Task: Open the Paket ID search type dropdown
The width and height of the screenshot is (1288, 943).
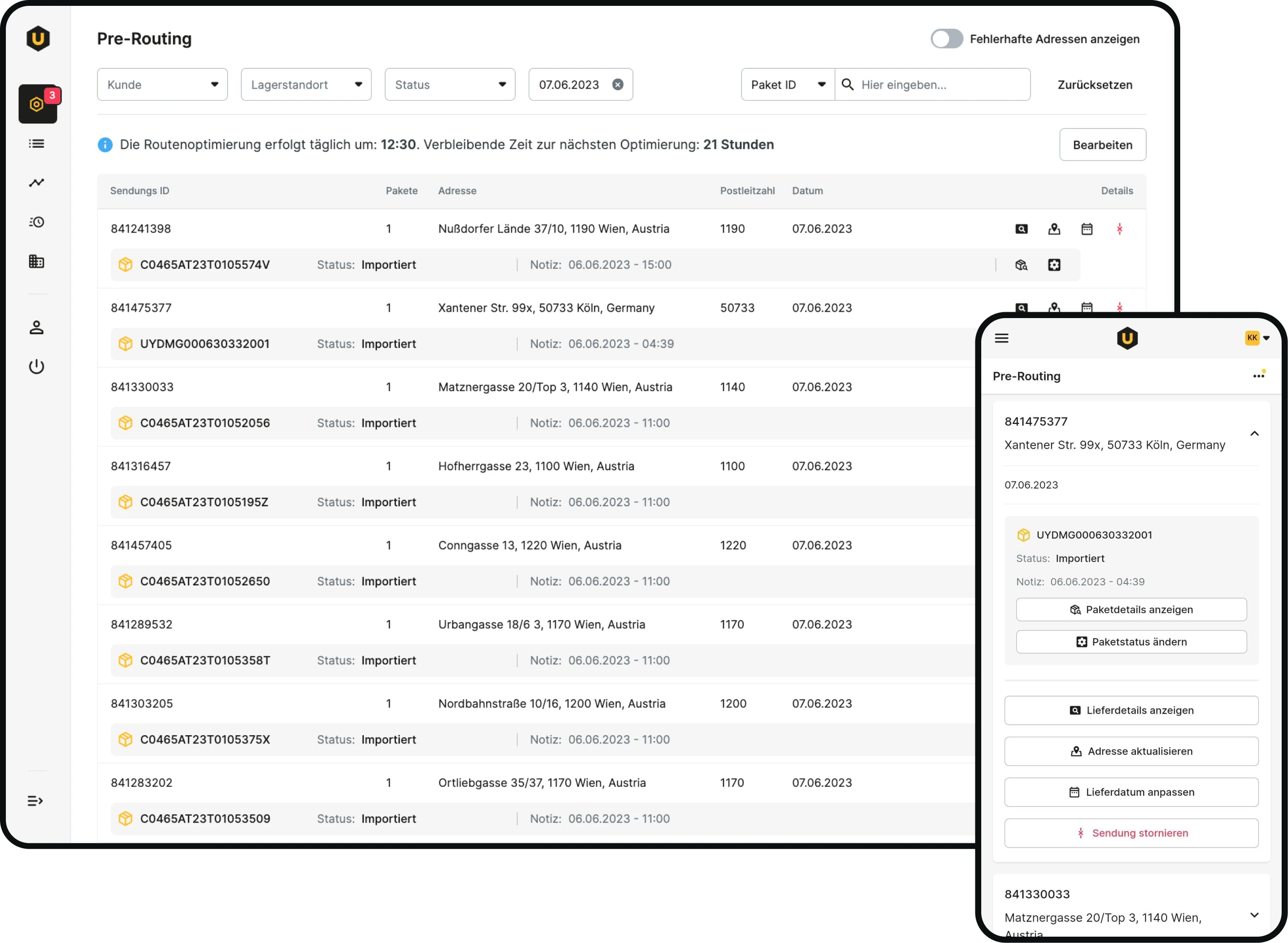Action: (x=788, y=84)
